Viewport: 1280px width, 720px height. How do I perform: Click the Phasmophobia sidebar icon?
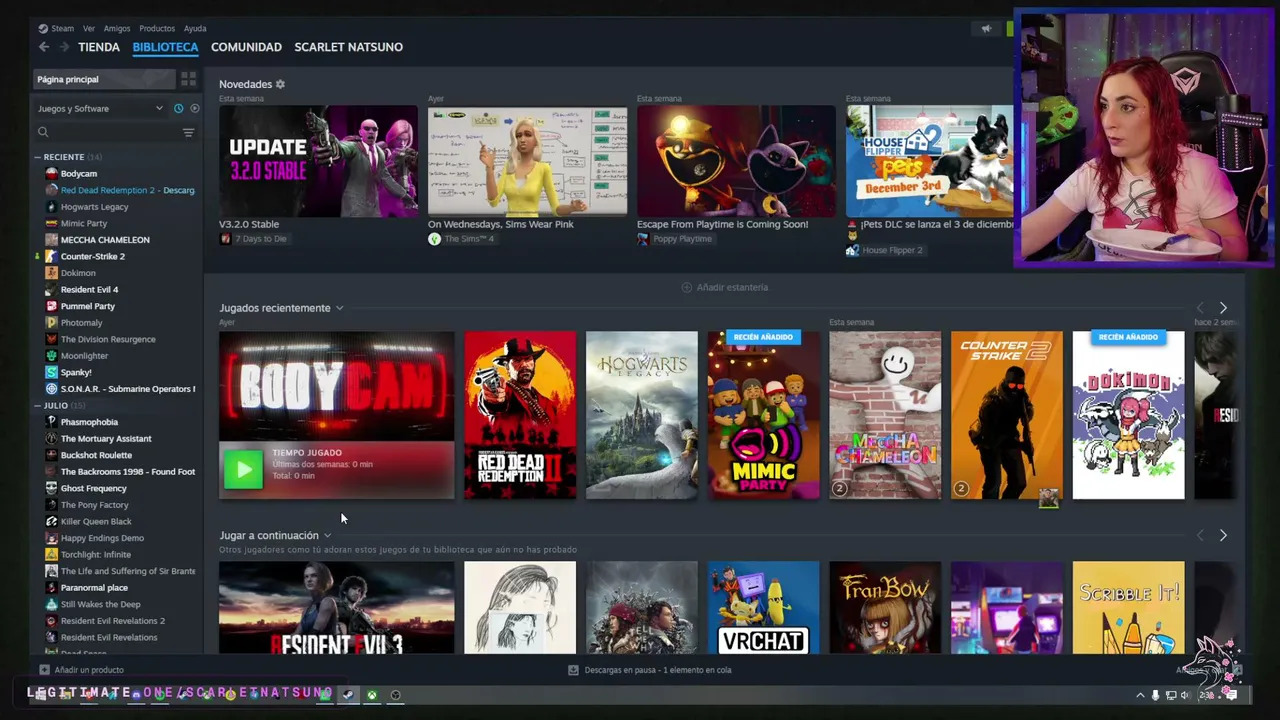[52, 422]
